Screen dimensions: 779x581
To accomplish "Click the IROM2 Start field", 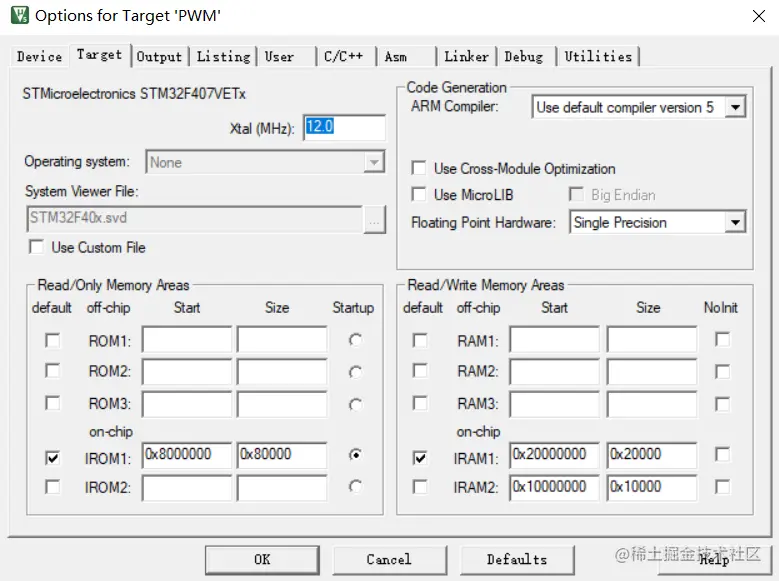I will (x=187, y=487).
